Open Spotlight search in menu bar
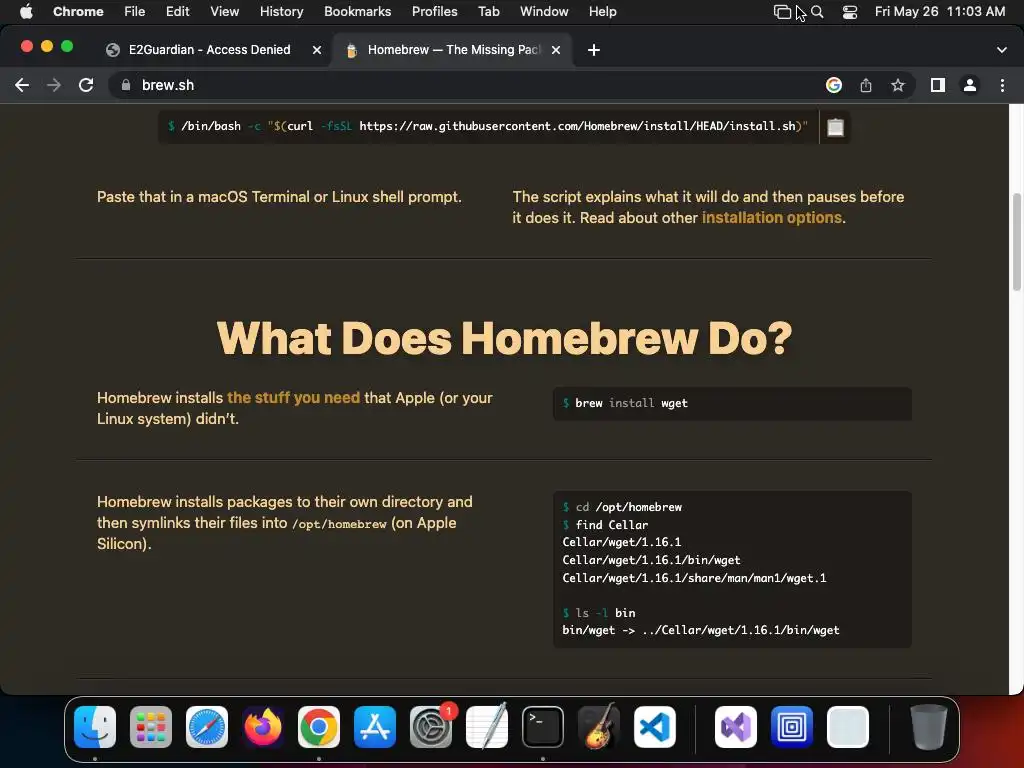Viewport: 1024px width, 768px height. click(x=817, y=12)
